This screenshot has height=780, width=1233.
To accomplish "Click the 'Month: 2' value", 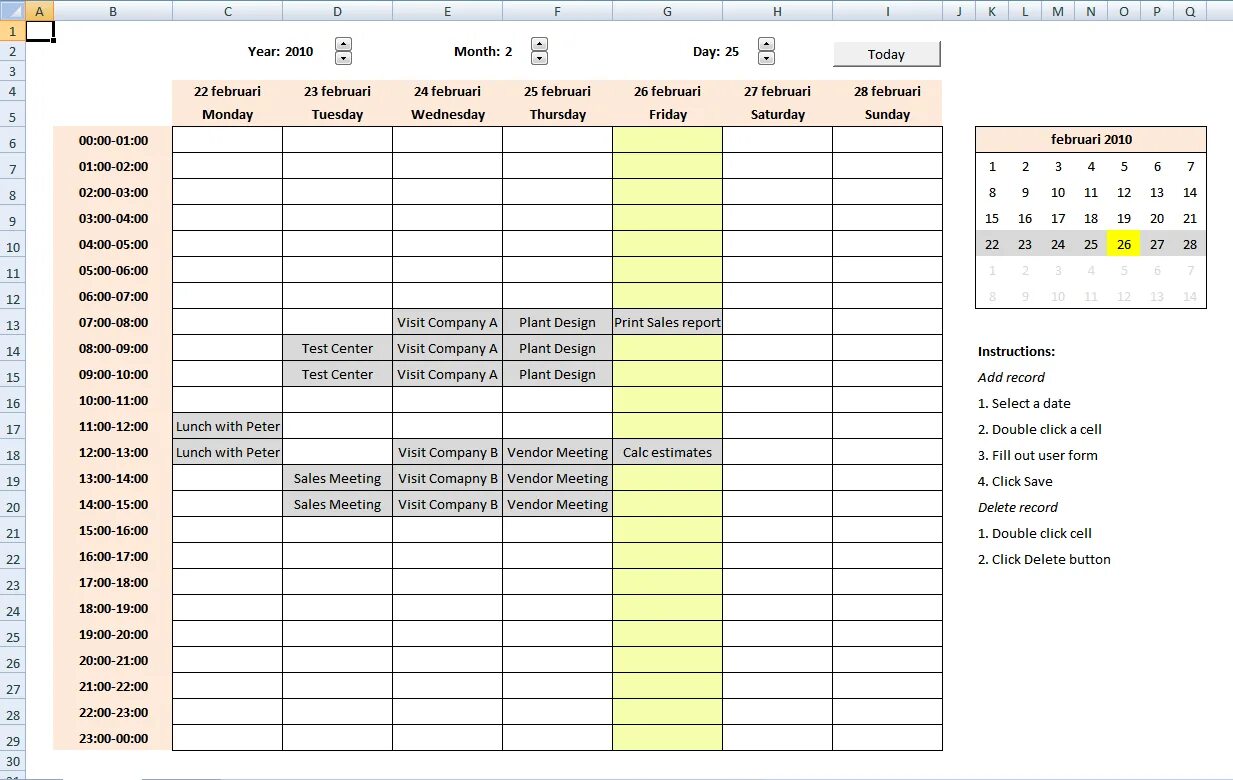I will click(x=483, y=51).
